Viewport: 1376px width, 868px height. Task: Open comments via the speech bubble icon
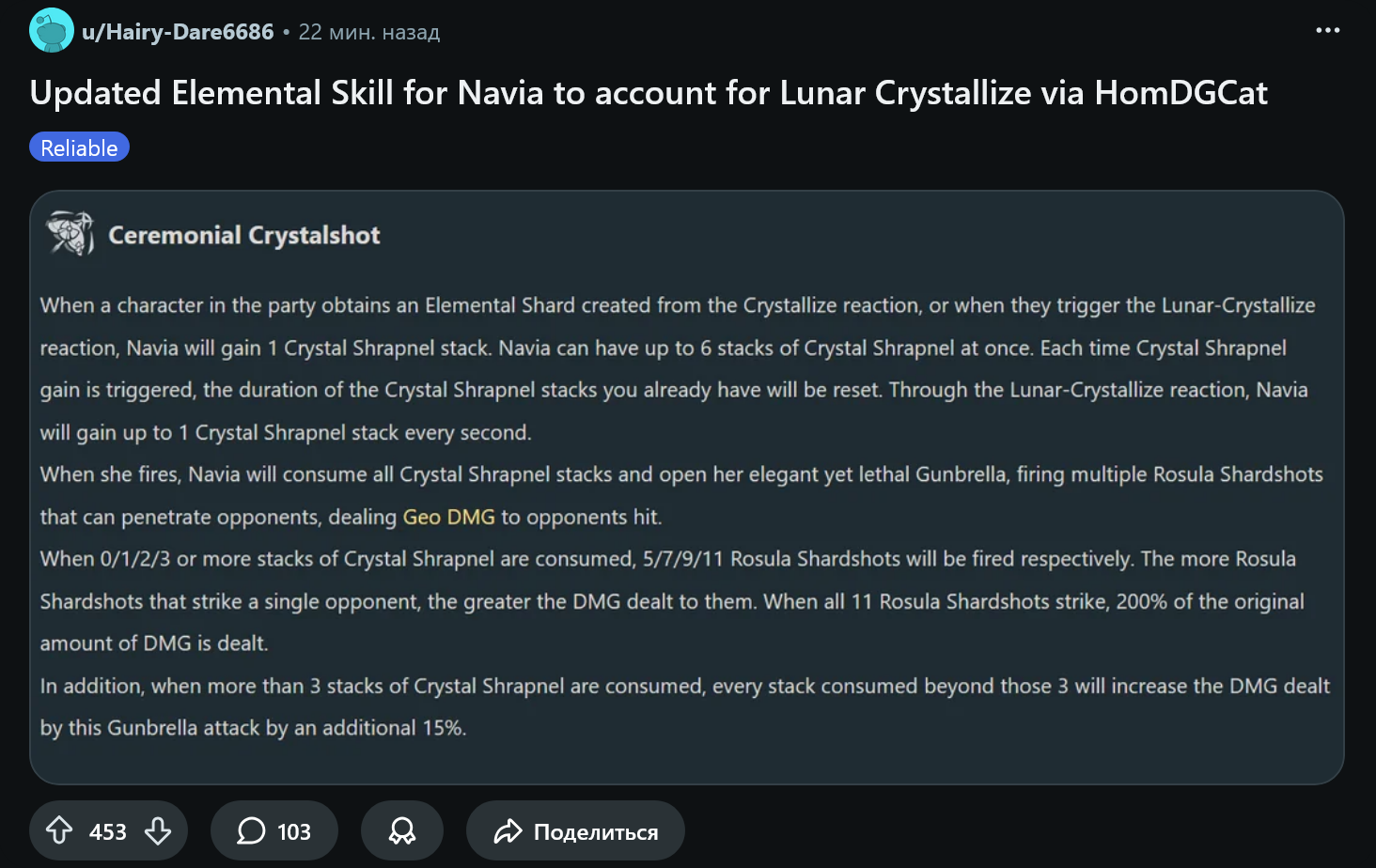point(251,830)
